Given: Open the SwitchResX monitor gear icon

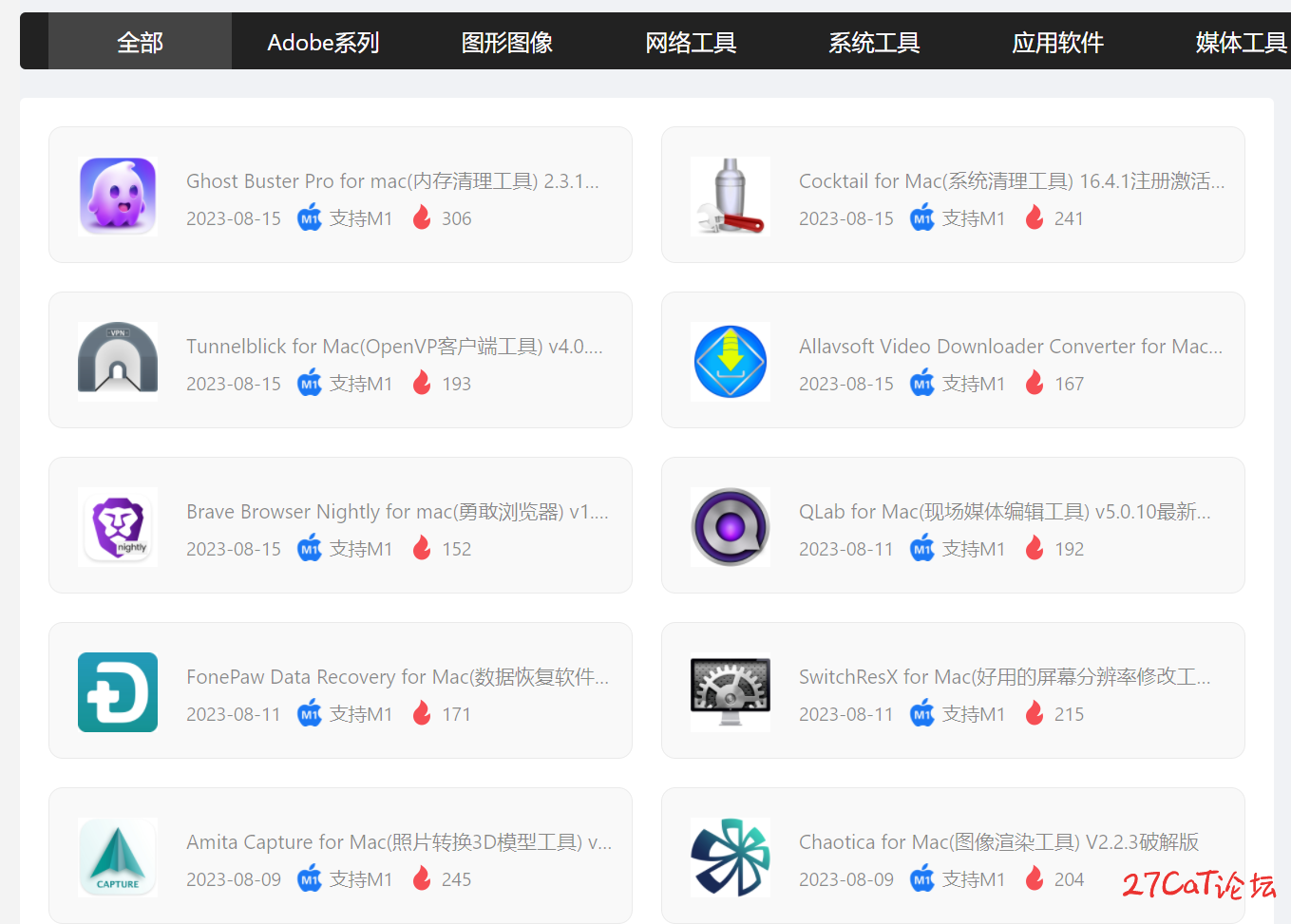Looking at the screenshot, I should pos(731,691).
